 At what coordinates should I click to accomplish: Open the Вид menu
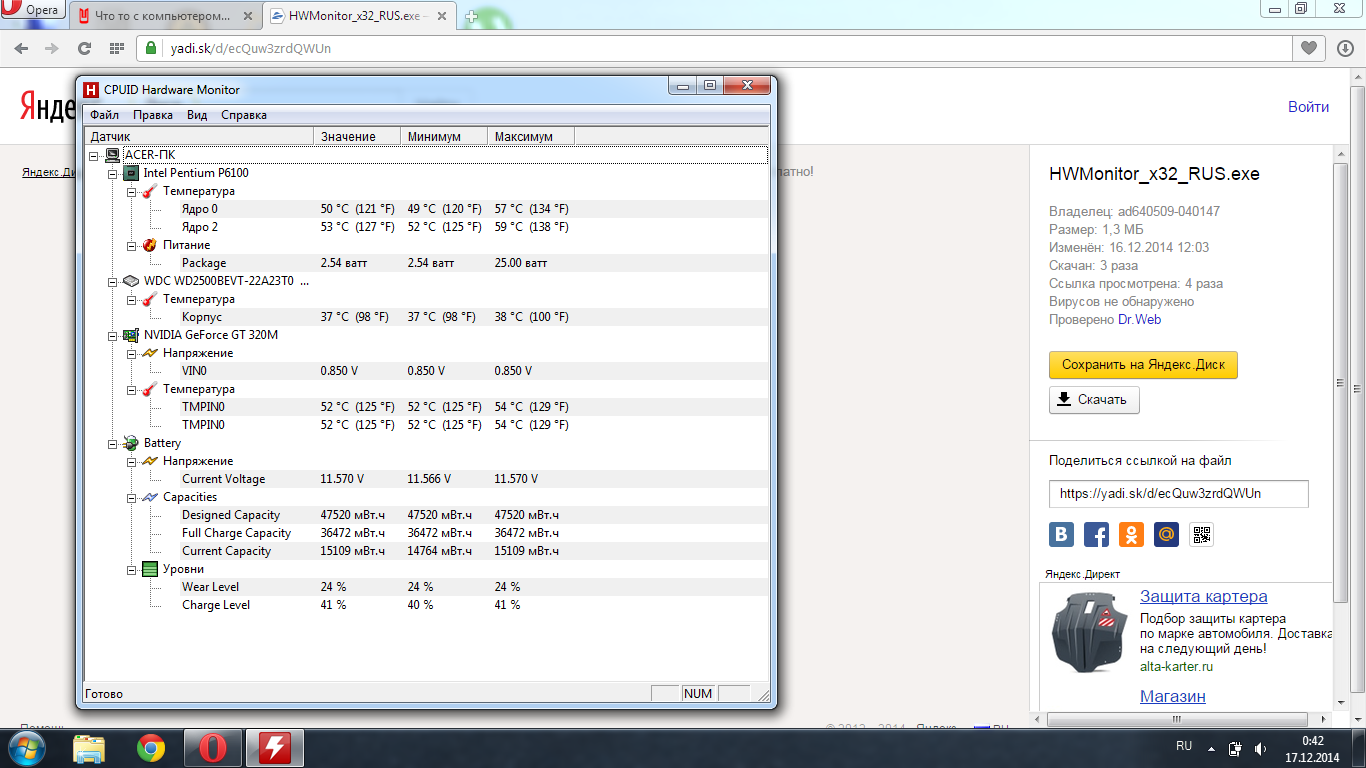[197, 115]
